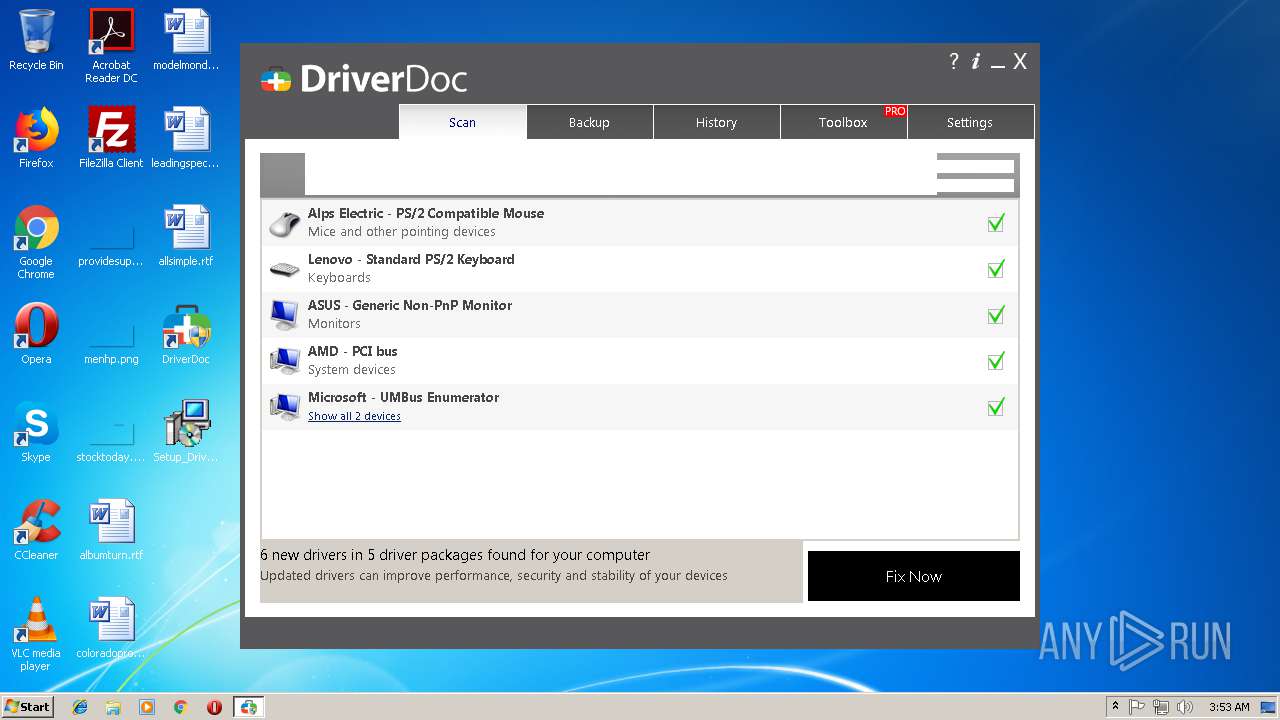
Task: Show hidden tray icons arrow
Action: tap(1115, 707)
